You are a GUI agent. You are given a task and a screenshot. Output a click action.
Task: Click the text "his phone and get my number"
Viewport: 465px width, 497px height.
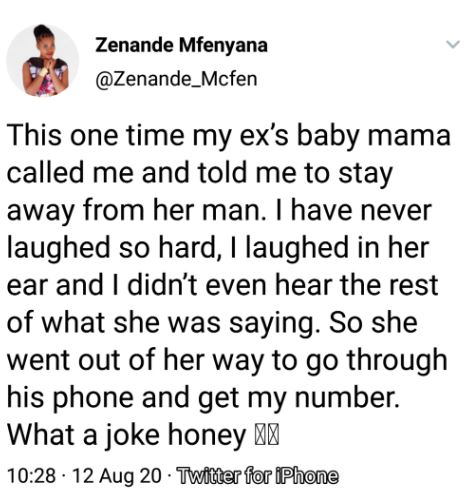coord(202,397)
